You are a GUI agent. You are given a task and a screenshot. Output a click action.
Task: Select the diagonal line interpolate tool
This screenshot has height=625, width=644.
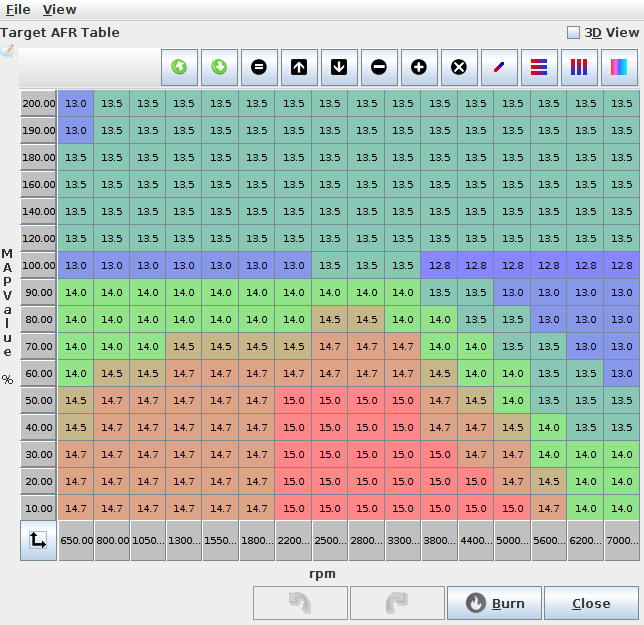pos(499,67)
